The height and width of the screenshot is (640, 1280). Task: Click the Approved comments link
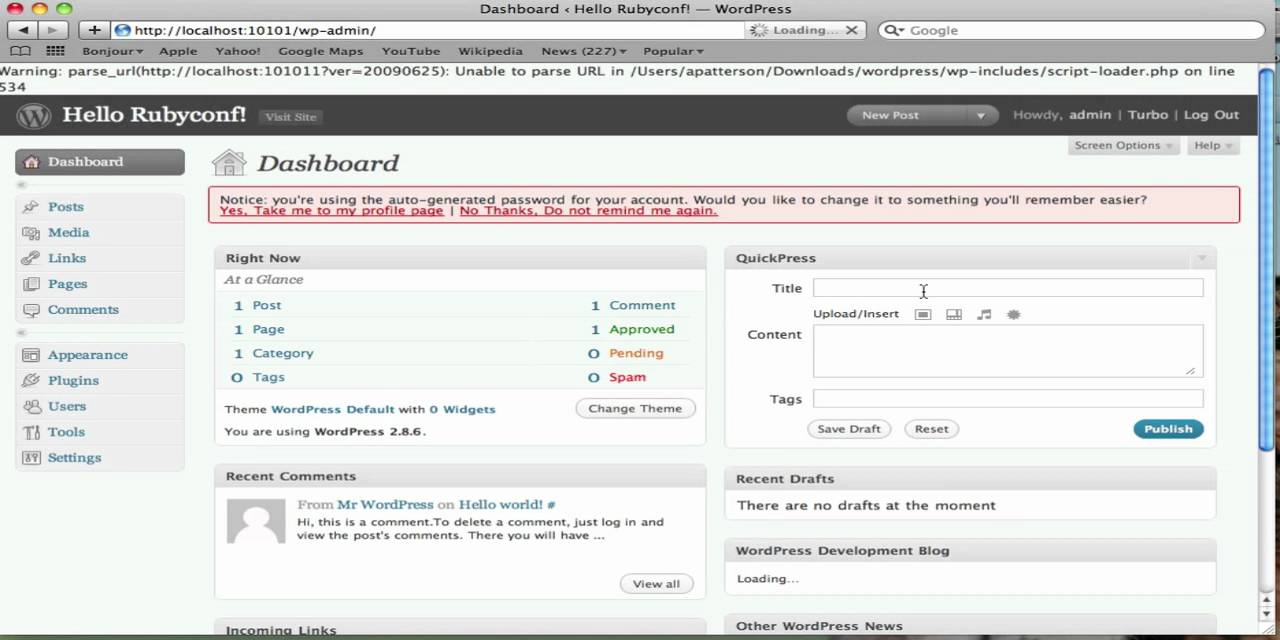click(x=642, y=329)
